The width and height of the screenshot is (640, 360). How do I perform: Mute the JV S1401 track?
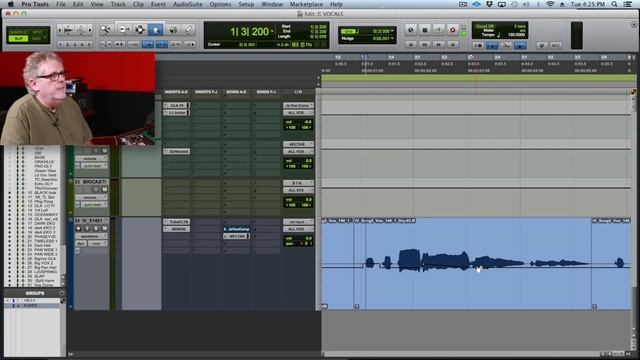[104, 229]
